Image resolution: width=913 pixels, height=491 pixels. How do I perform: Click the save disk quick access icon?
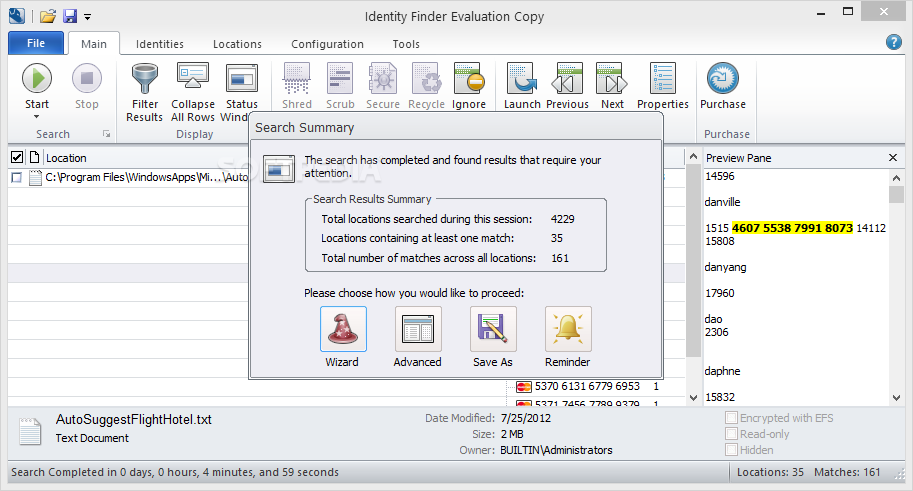coord(70,16)
